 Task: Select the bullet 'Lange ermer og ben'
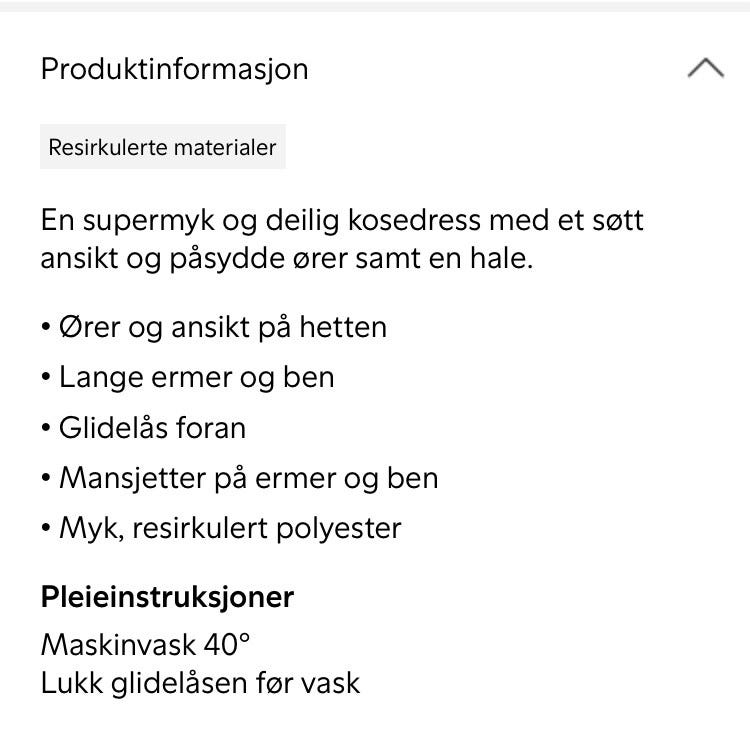pos(196,377)
